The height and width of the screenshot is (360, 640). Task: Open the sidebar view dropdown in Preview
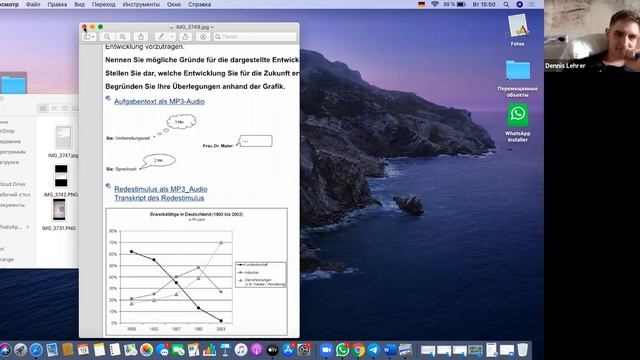click(x=89, y=37)
